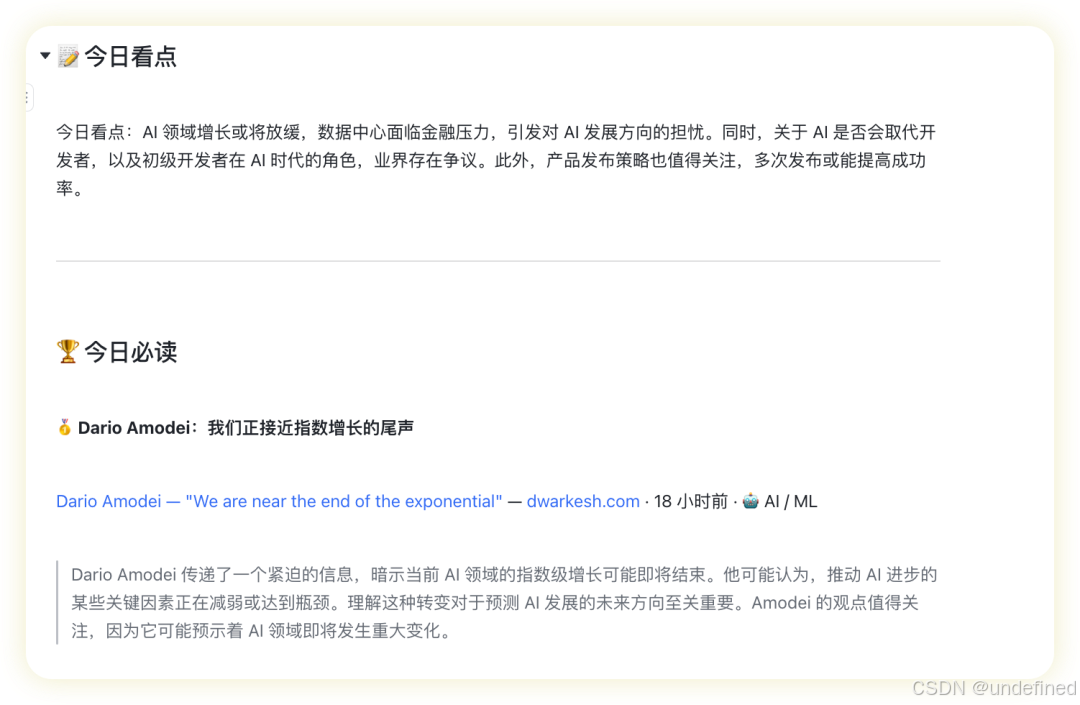Viewport: 1080px width, 705px height.
Task: Collapse the 今日看点 section triangle
Action: click(x=45, y=56)
